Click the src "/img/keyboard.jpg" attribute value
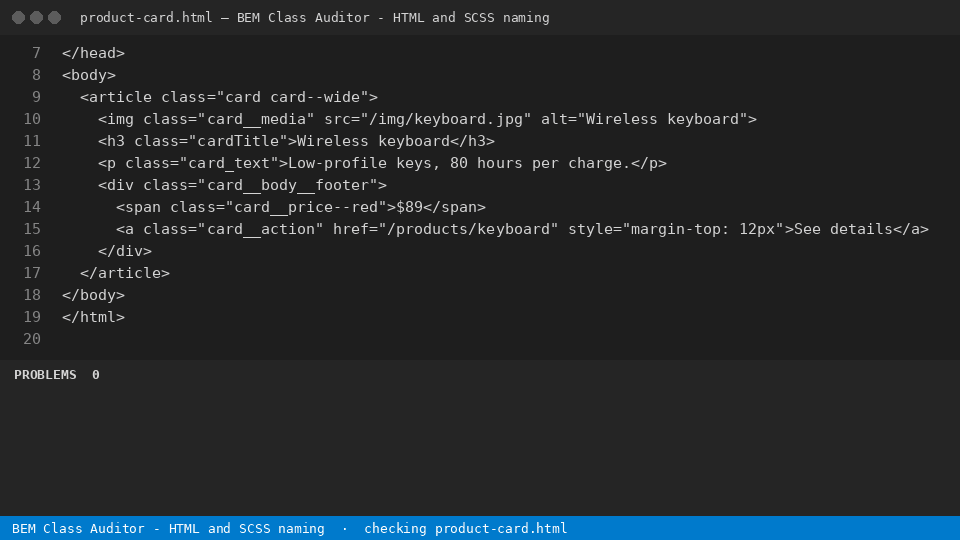Image resolution: width=960 pixels, height=540 pixels. tap(446, 119)
